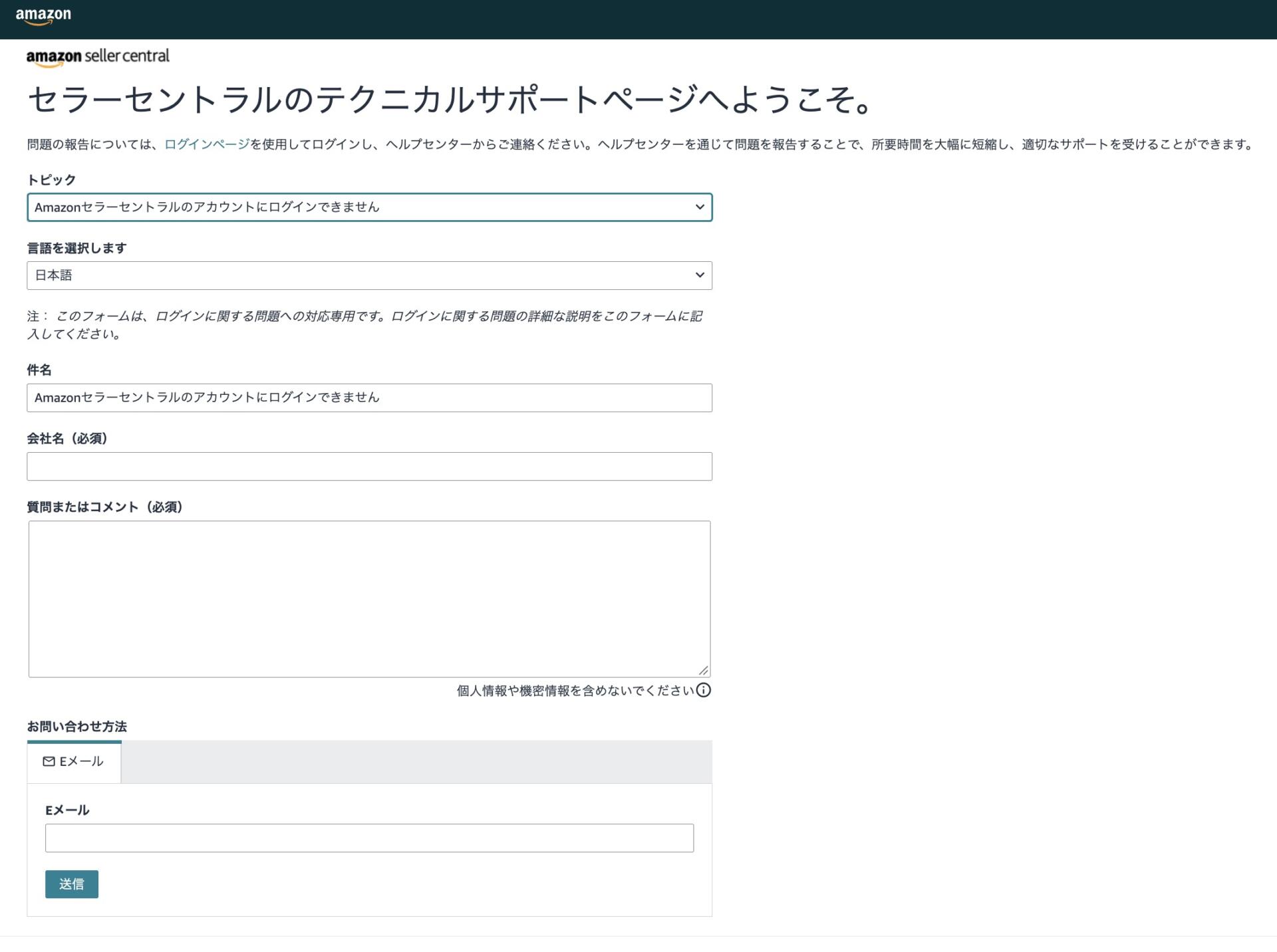Viewport: 1277px width, 952px height.
Task: Click the 送信 submit button
Action: [x=72, y=884]
